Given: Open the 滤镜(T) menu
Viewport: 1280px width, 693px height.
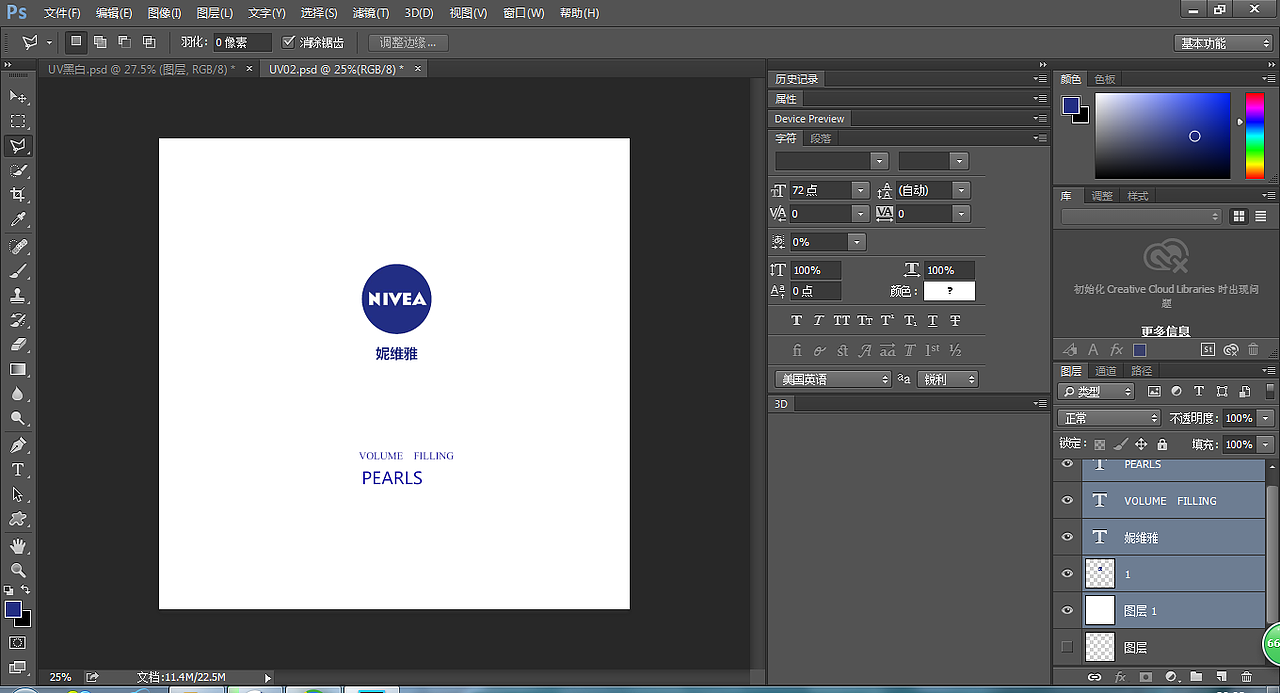Looking at the screenshot, I should click(x=371, y=13).
